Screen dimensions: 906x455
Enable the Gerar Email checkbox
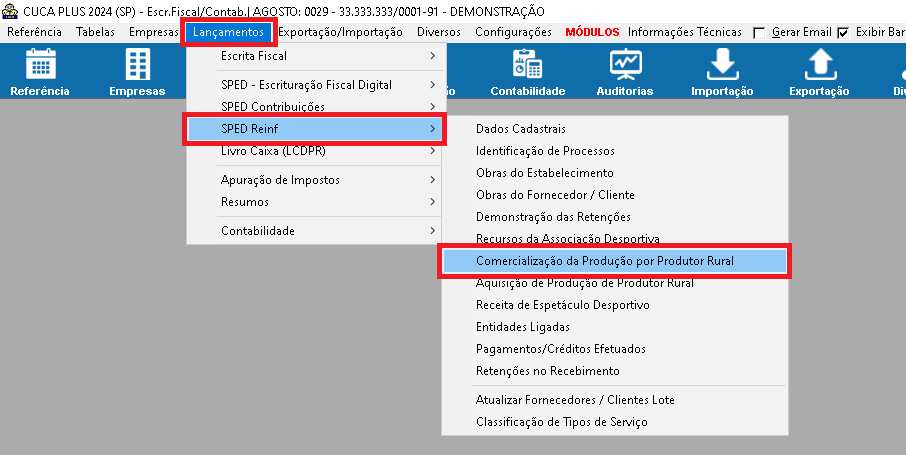[759, 33]
